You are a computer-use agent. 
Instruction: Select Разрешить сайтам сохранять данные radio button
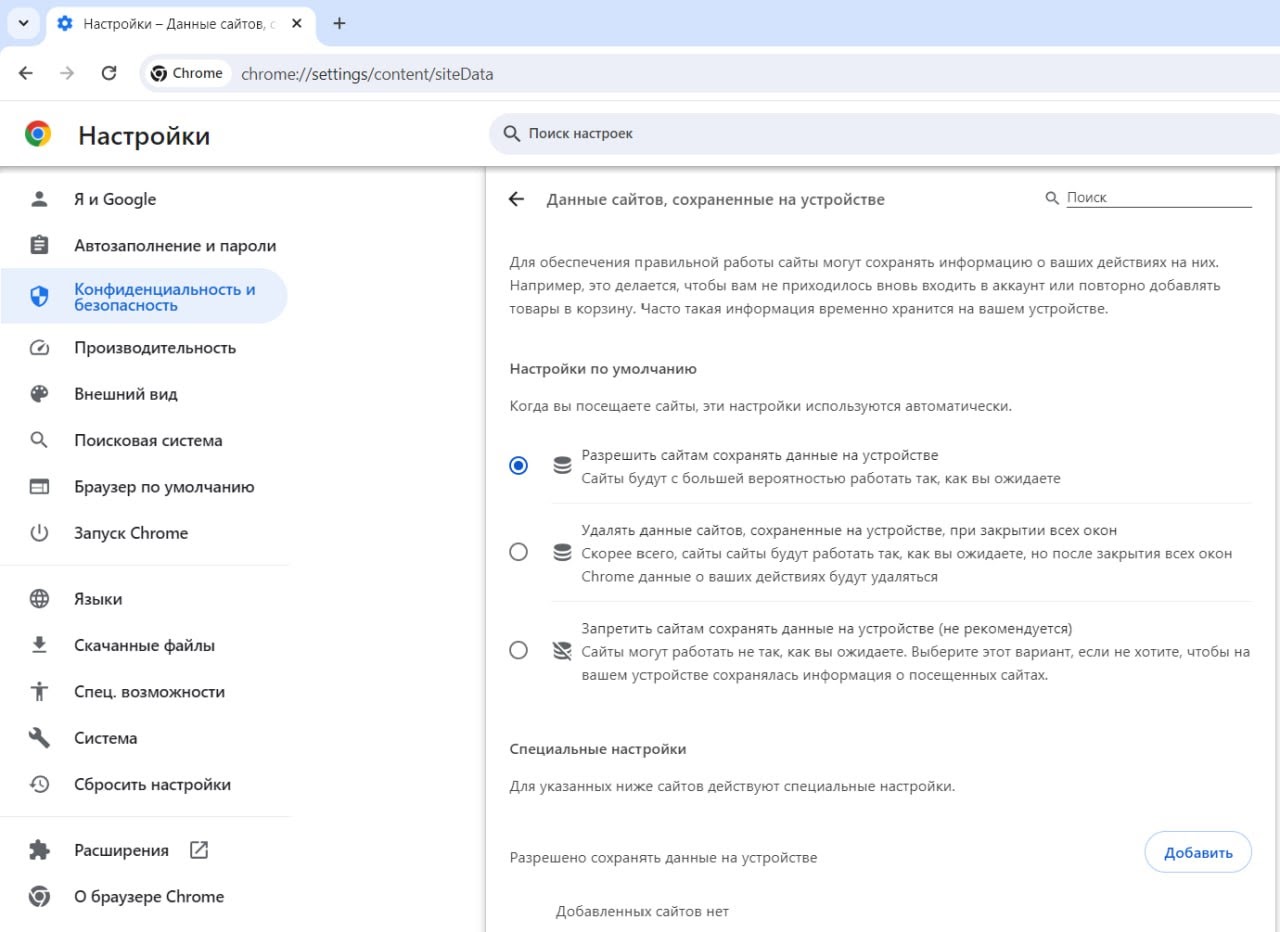tap(518, 466)
